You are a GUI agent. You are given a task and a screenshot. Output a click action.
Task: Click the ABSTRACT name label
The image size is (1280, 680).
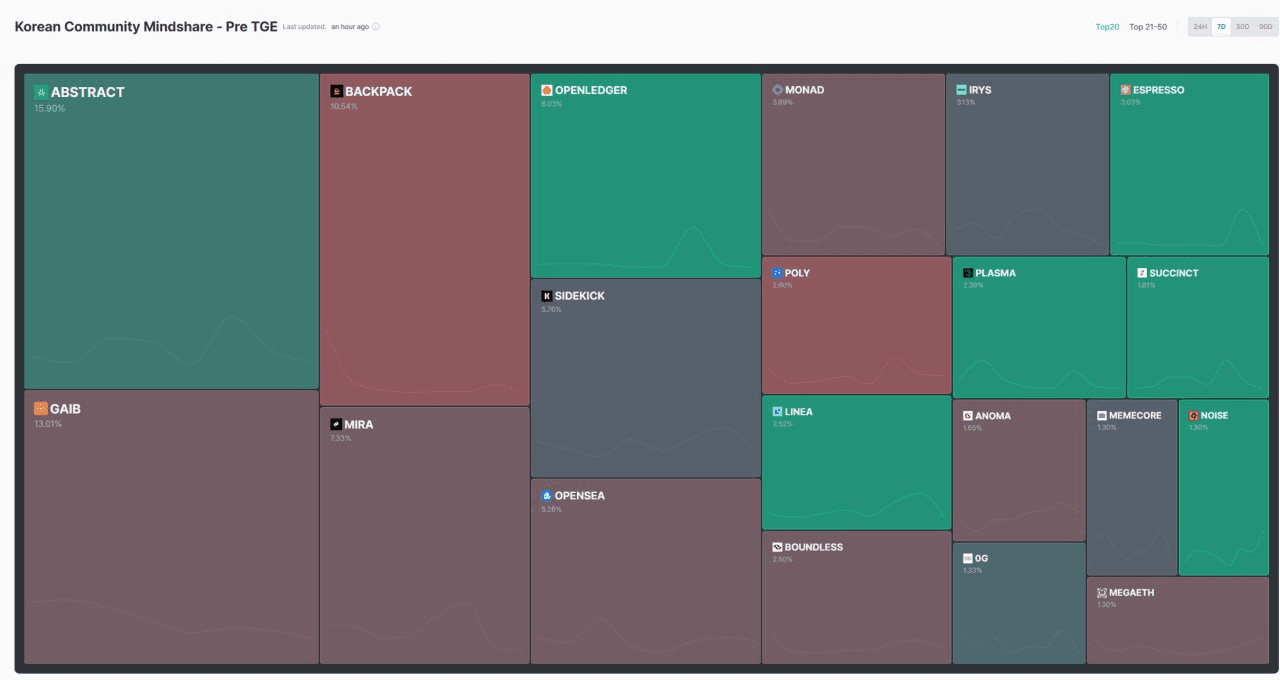(88, 92)
